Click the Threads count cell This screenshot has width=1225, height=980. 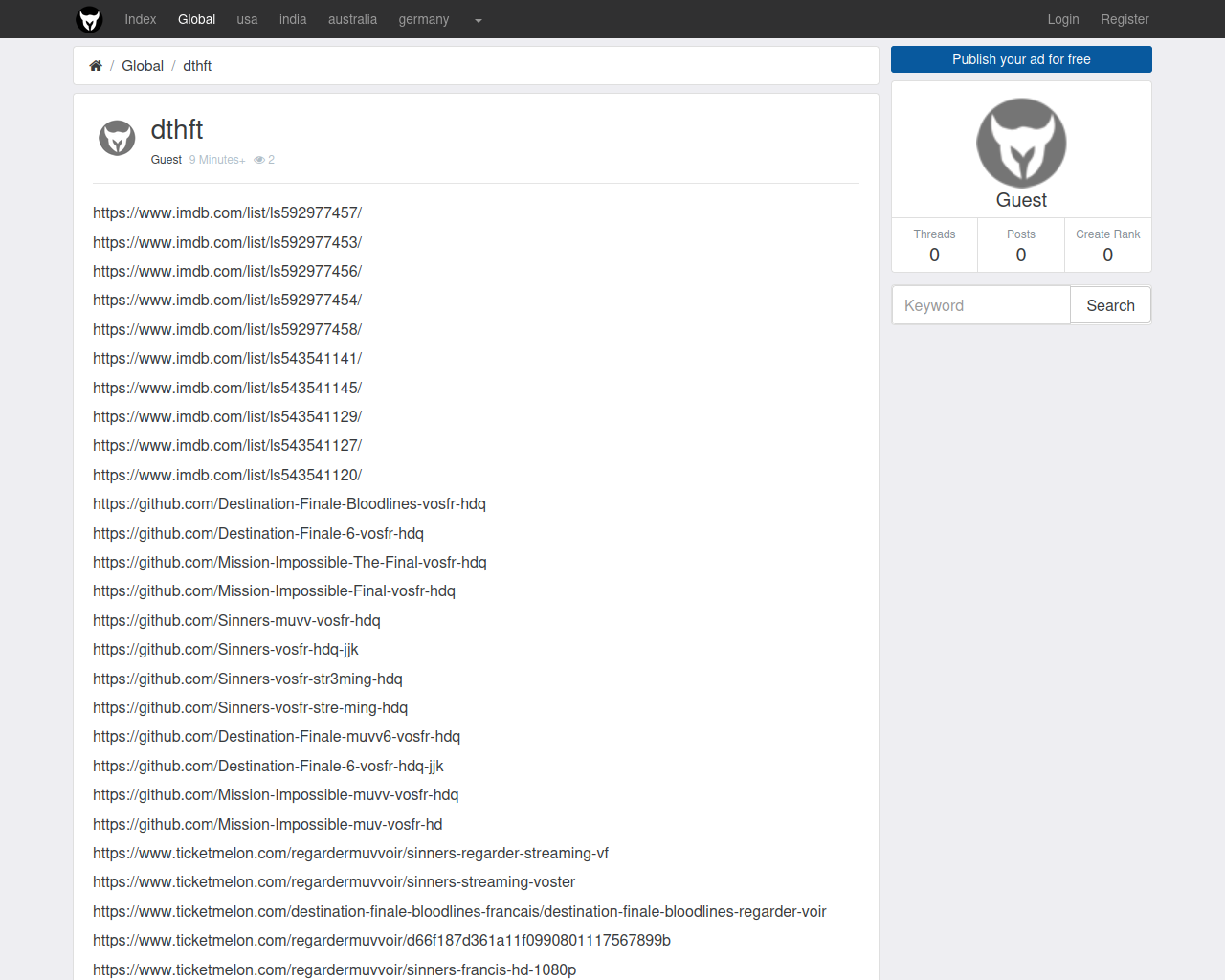[934, 245]
